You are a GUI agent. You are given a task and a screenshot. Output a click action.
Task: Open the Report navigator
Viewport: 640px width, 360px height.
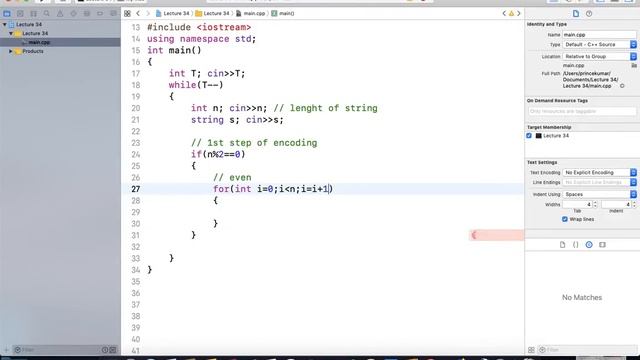(x=113, y=13)
